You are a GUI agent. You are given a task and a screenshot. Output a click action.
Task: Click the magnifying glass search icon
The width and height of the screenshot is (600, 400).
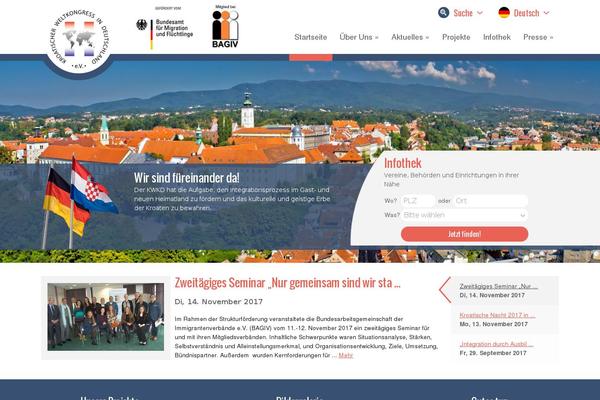[443, 13]
